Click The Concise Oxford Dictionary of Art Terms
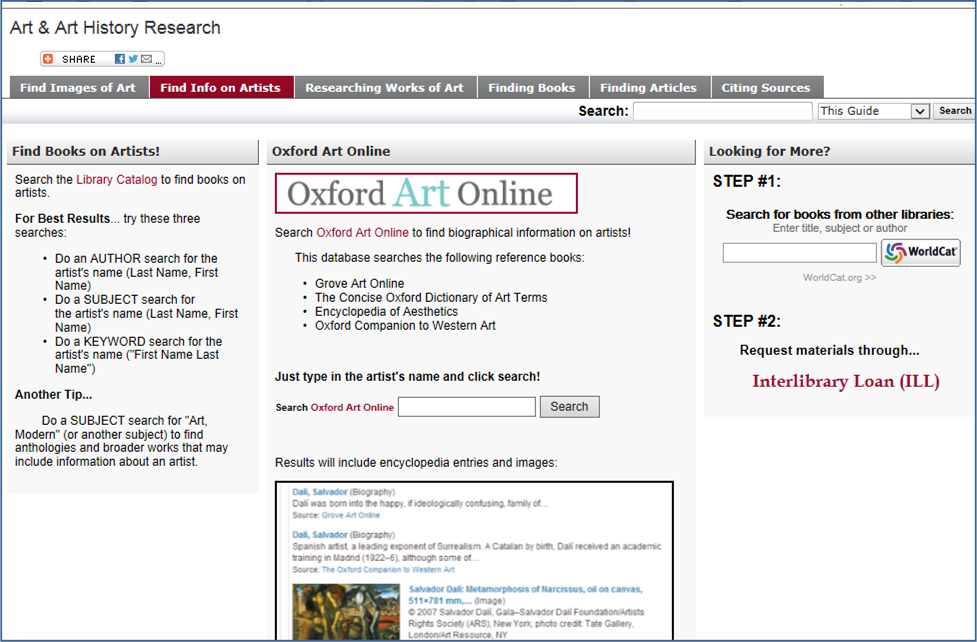977x642 pixels. [x=431, y=297]
